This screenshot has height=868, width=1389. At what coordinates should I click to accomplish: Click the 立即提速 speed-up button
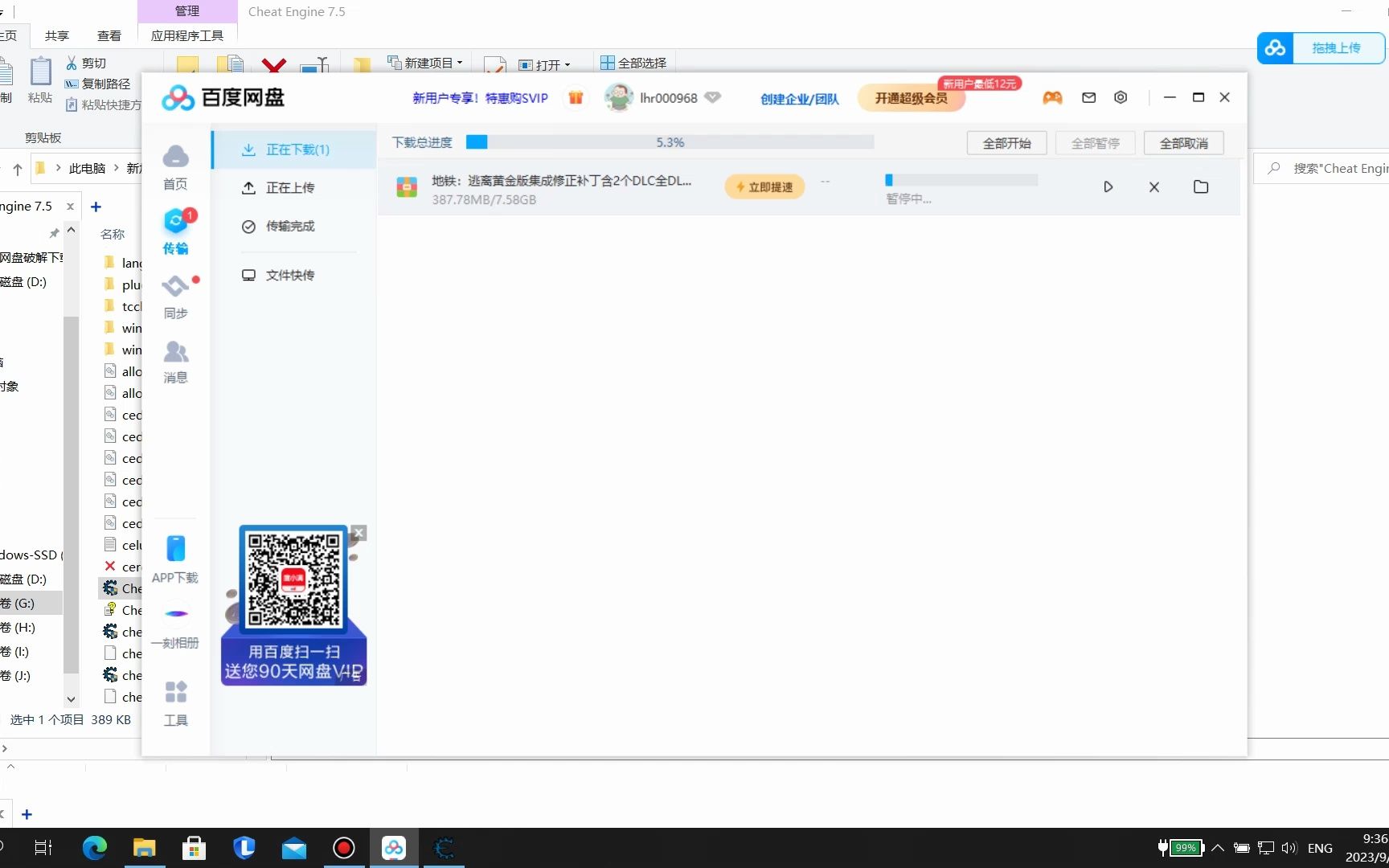[764, 186]
